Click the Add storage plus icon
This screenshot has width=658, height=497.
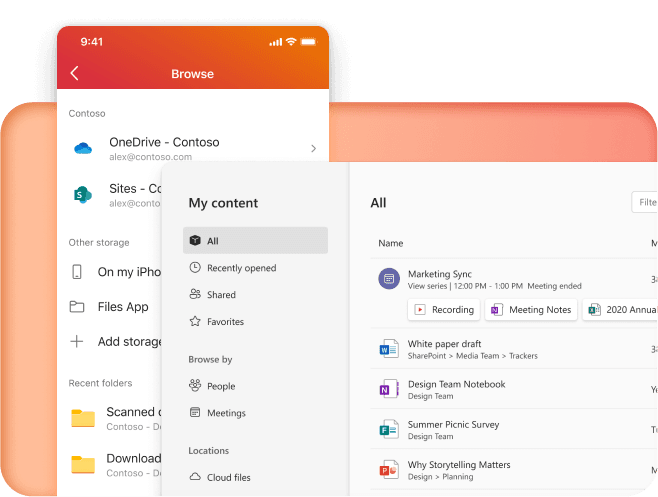pyautogui.click(x=77, y=341)
